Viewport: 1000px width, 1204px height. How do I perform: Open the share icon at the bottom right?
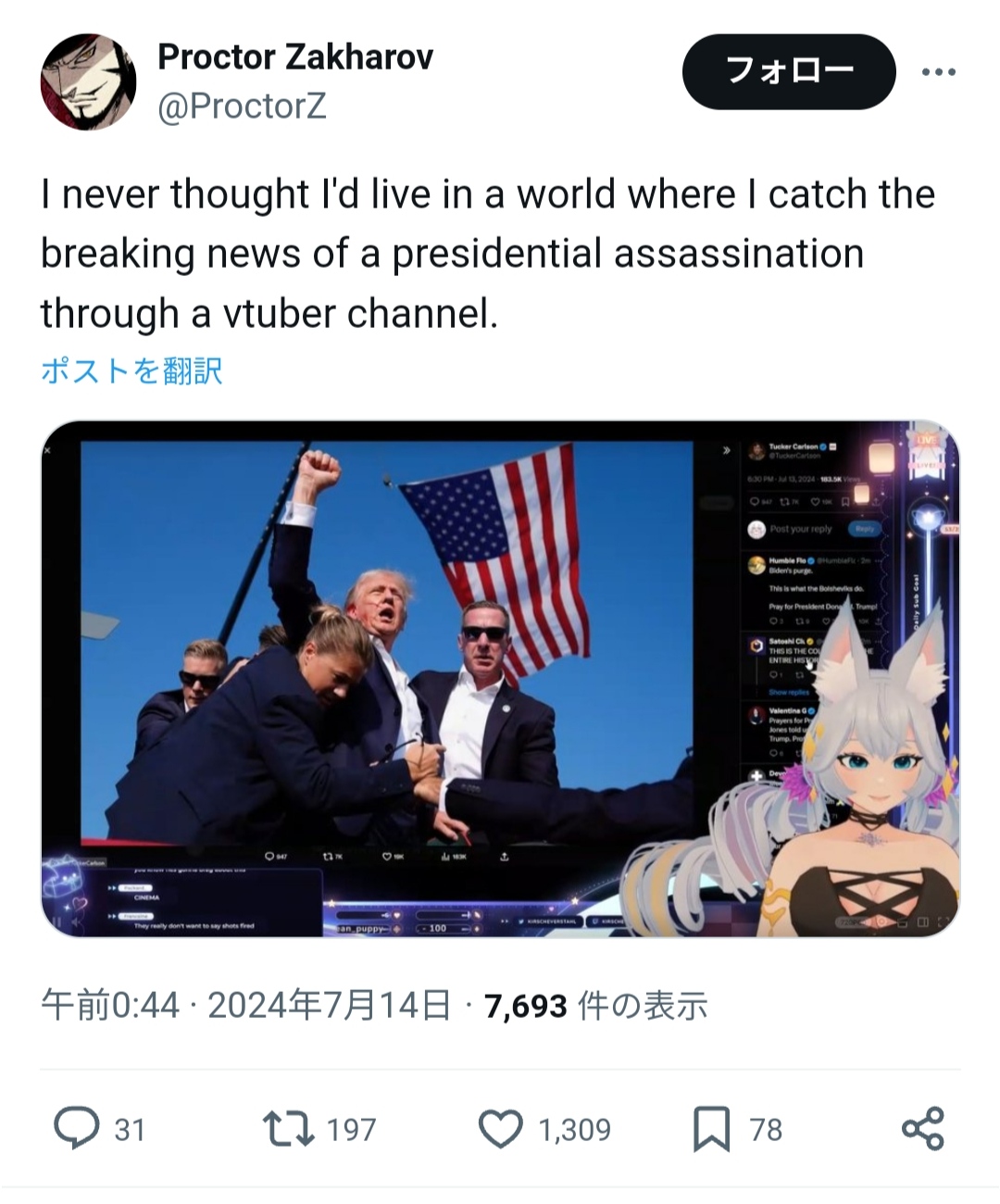[x=922, y=1128]
